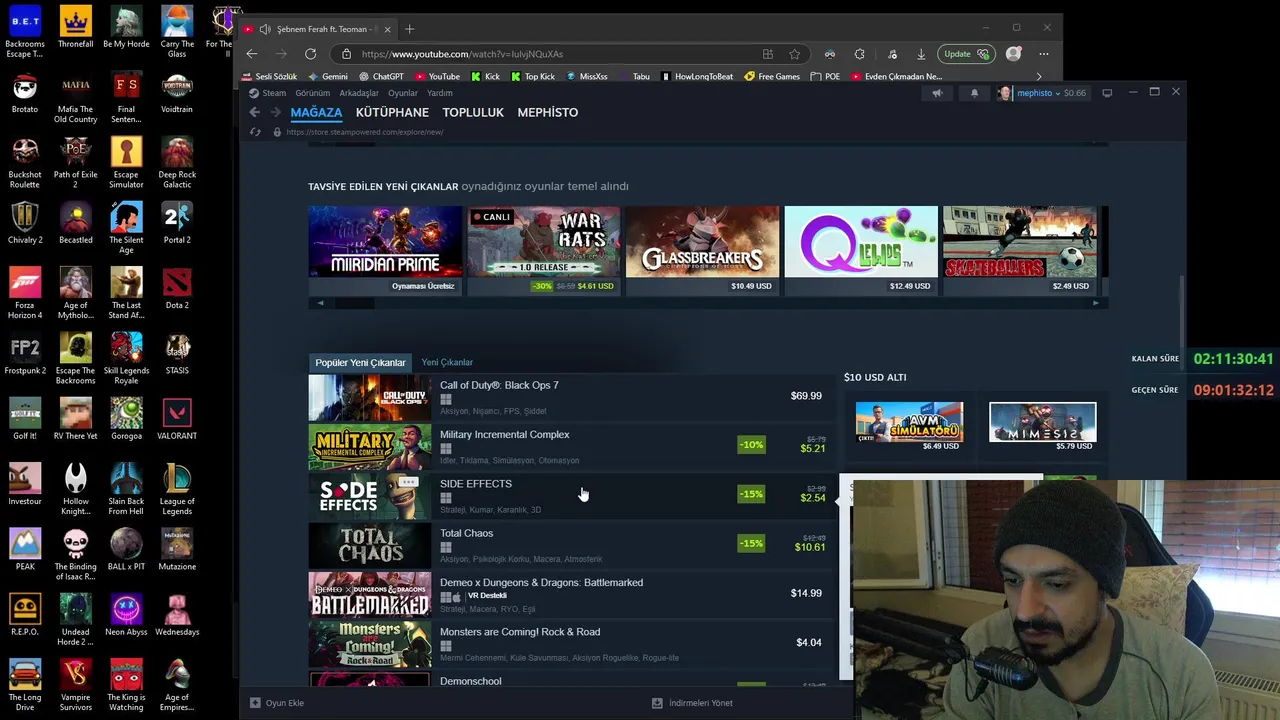Open HowLongToBeat bookmark
Viewport: 1280px width, 720px height.
coord(697,76)
